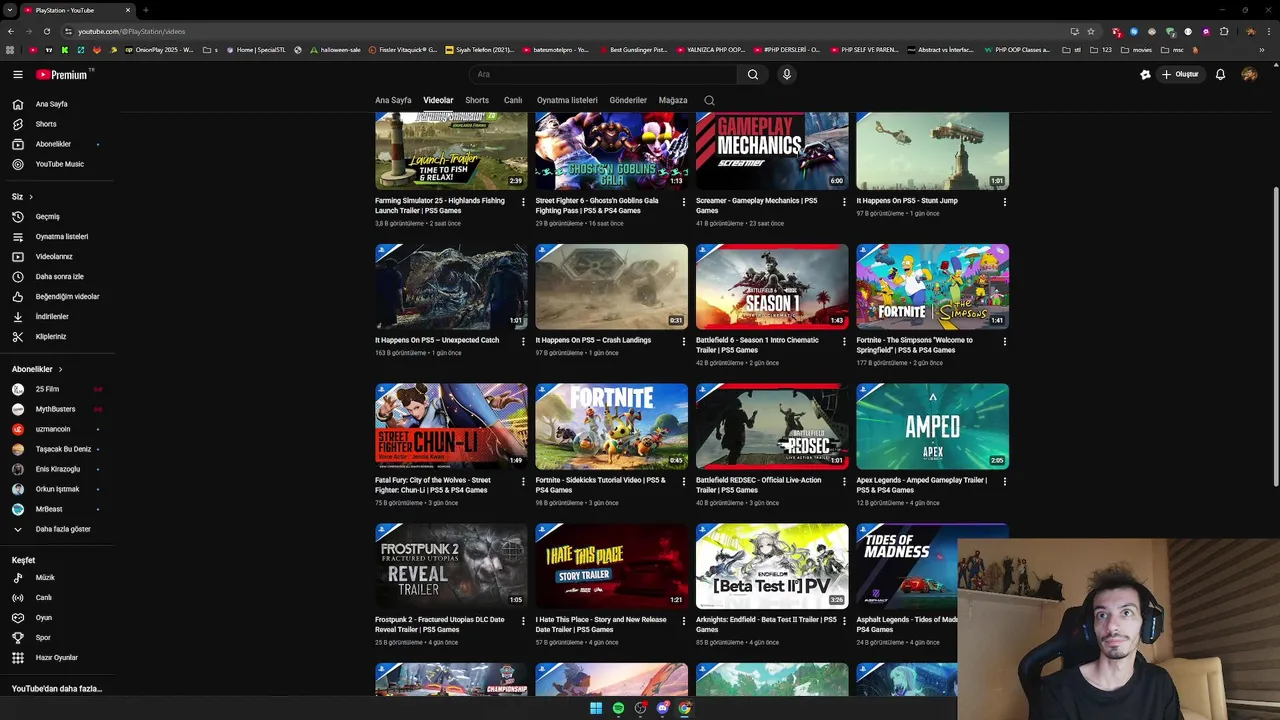1280x720 pixels.
Task: Click the browser address bar URL
Action: tap(132, 31)
